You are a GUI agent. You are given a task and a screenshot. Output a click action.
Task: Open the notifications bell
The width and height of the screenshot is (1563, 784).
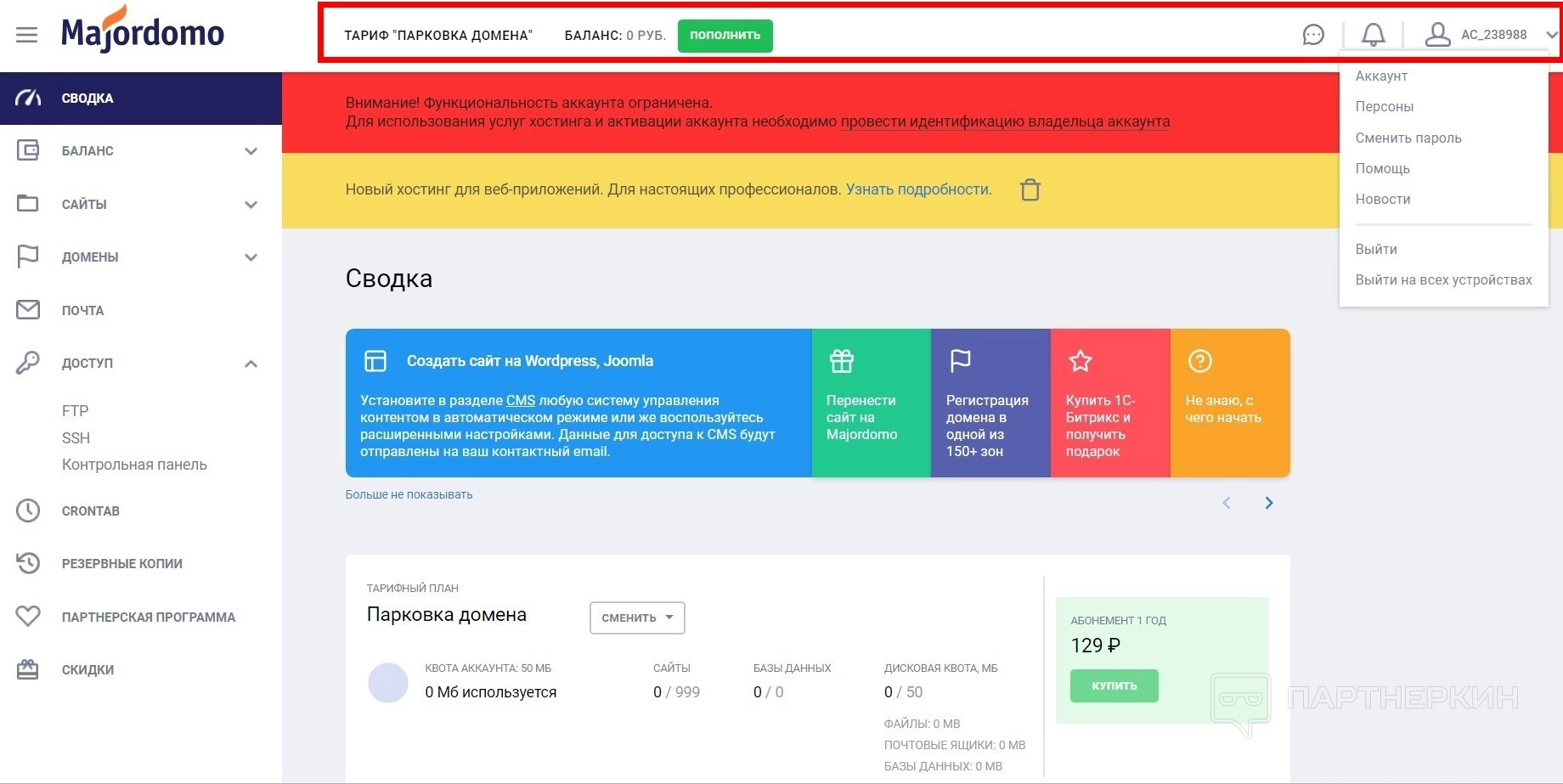[1374, 35]
